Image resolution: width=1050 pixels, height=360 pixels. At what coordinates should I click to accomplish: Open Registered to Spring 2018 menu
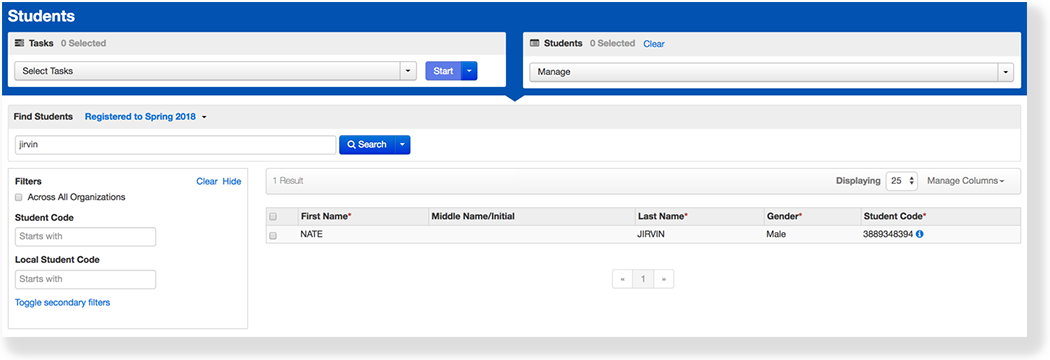pos(145,116)
